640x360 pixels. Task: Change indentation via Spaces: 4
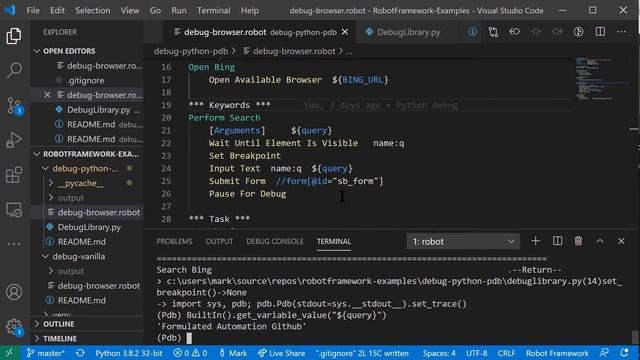point(439,353)
